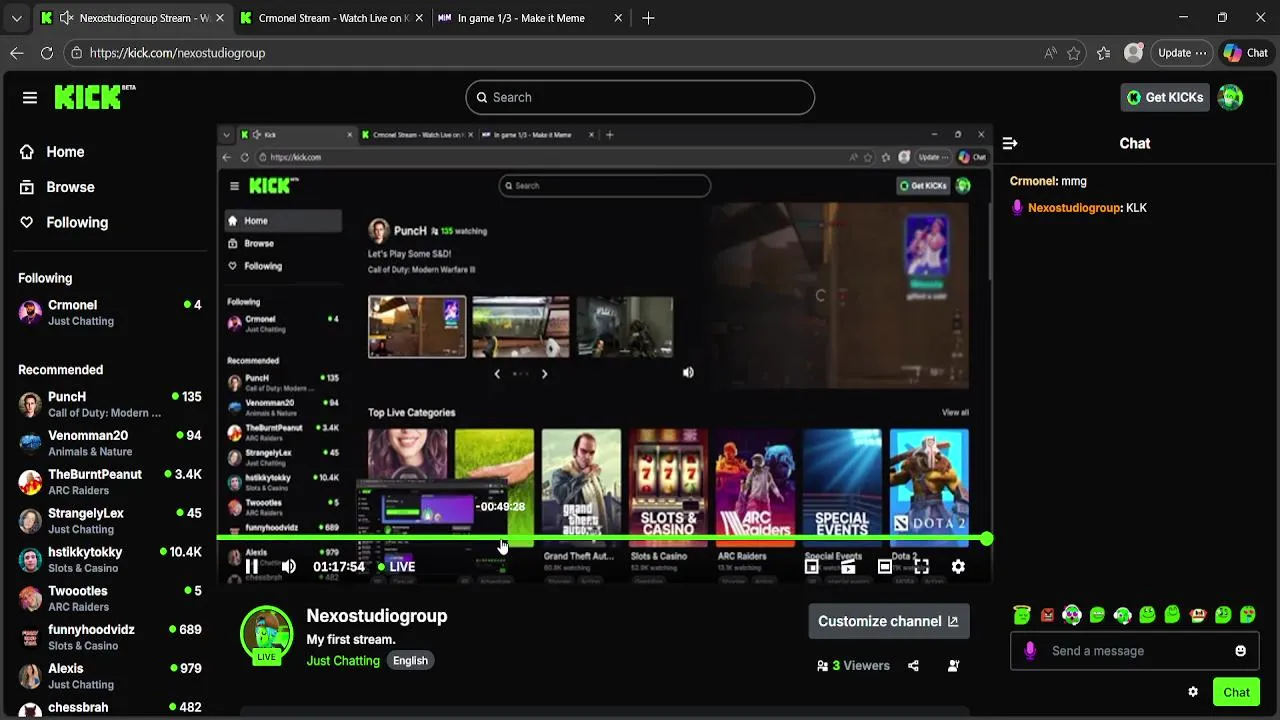Select Venomman20 in Recommended channels
The image size is (1280, 720).
point(110,443)
